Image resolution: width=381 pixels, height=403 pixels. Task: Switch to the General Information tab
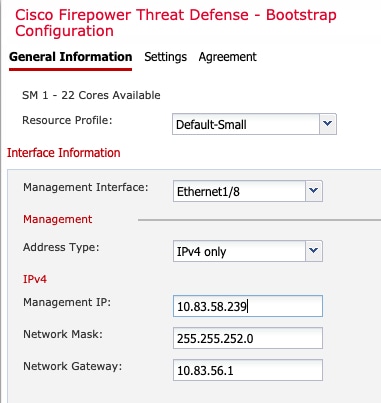[x=71, y=57]
